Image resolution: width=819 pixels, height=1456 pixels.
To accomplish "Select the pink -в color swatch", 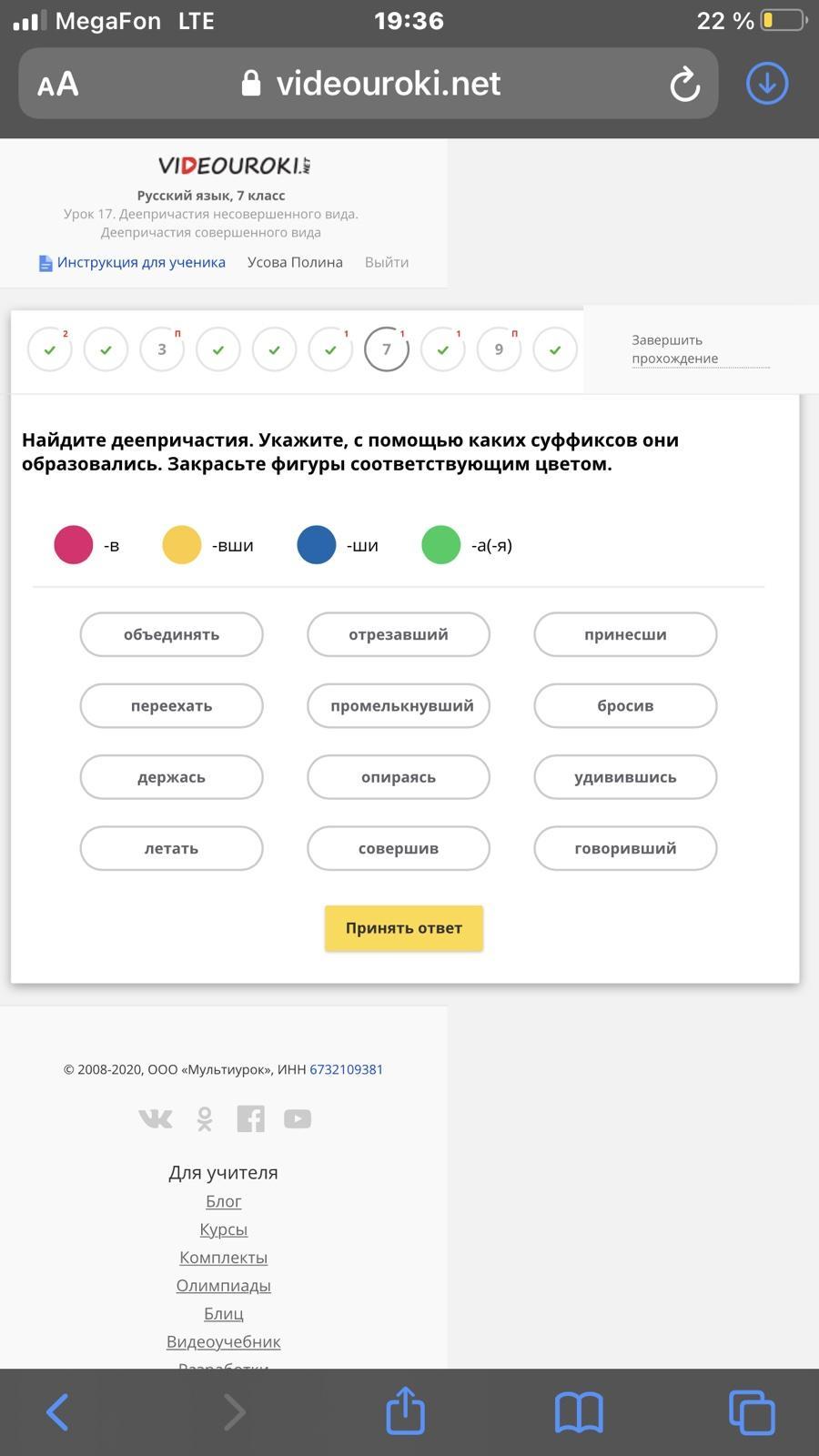I will (x=74, y=545).
